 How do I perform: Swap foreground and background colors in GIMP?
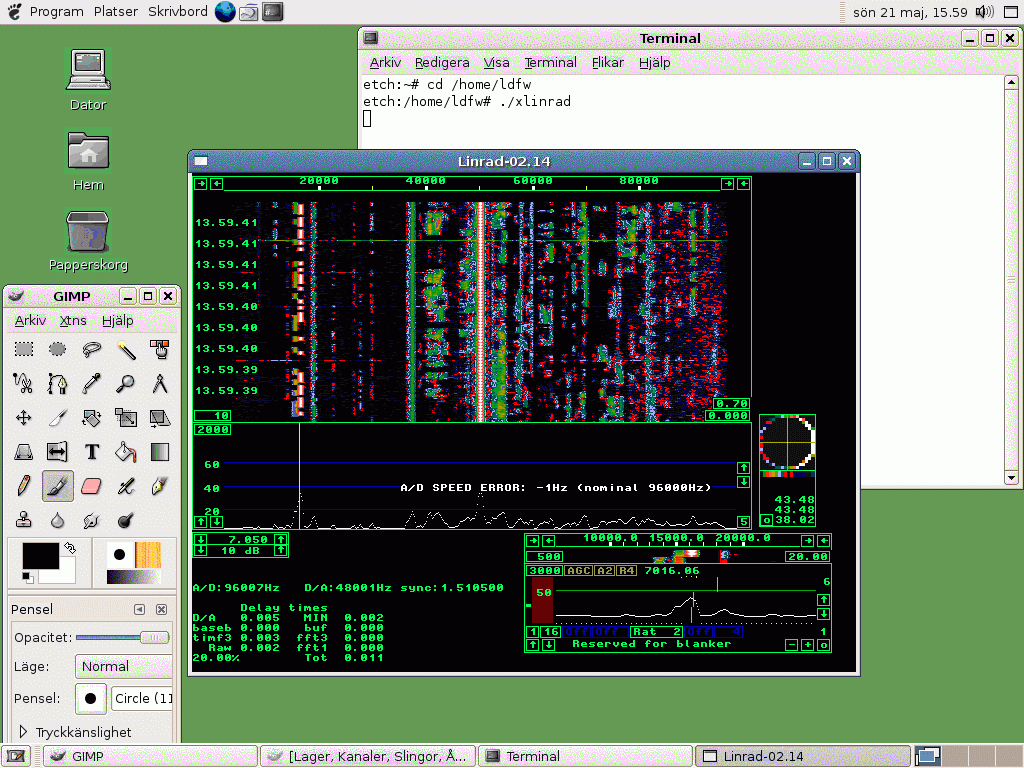tap(69, 547)
